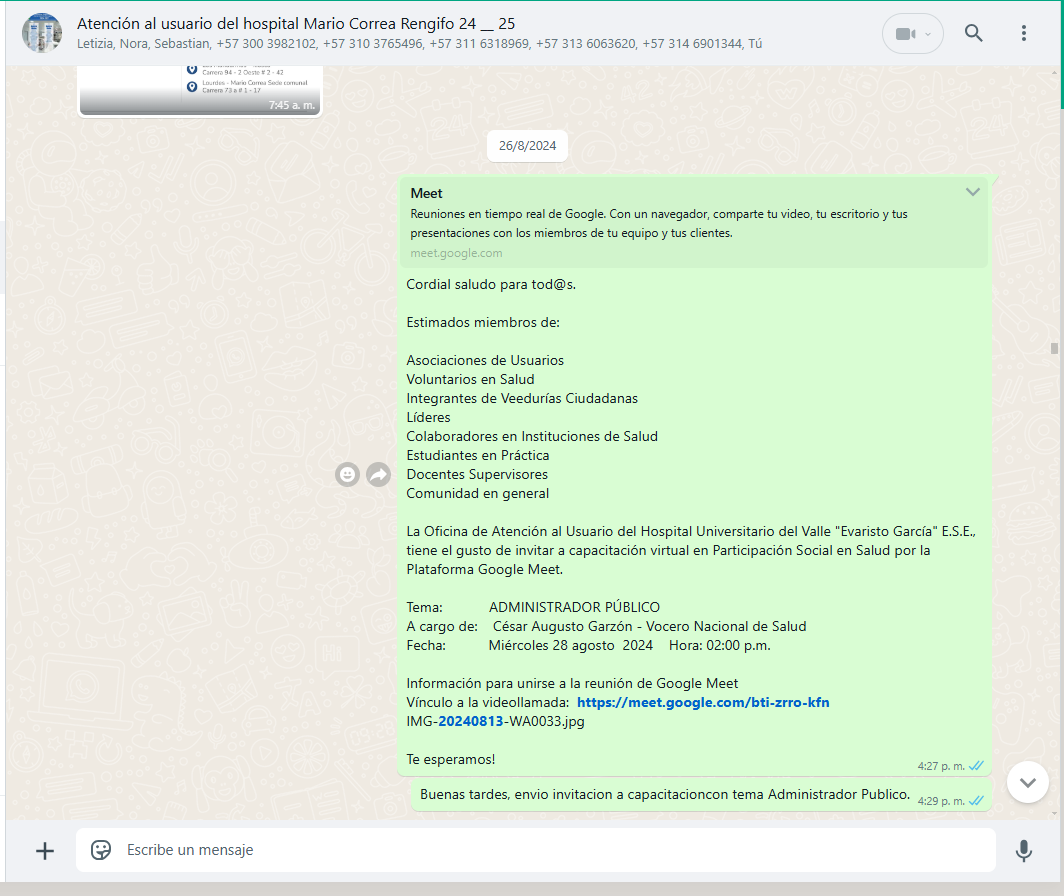Screen dimensions: 1064x896
Task: Start a video call with the group
Action: point(905,34)
